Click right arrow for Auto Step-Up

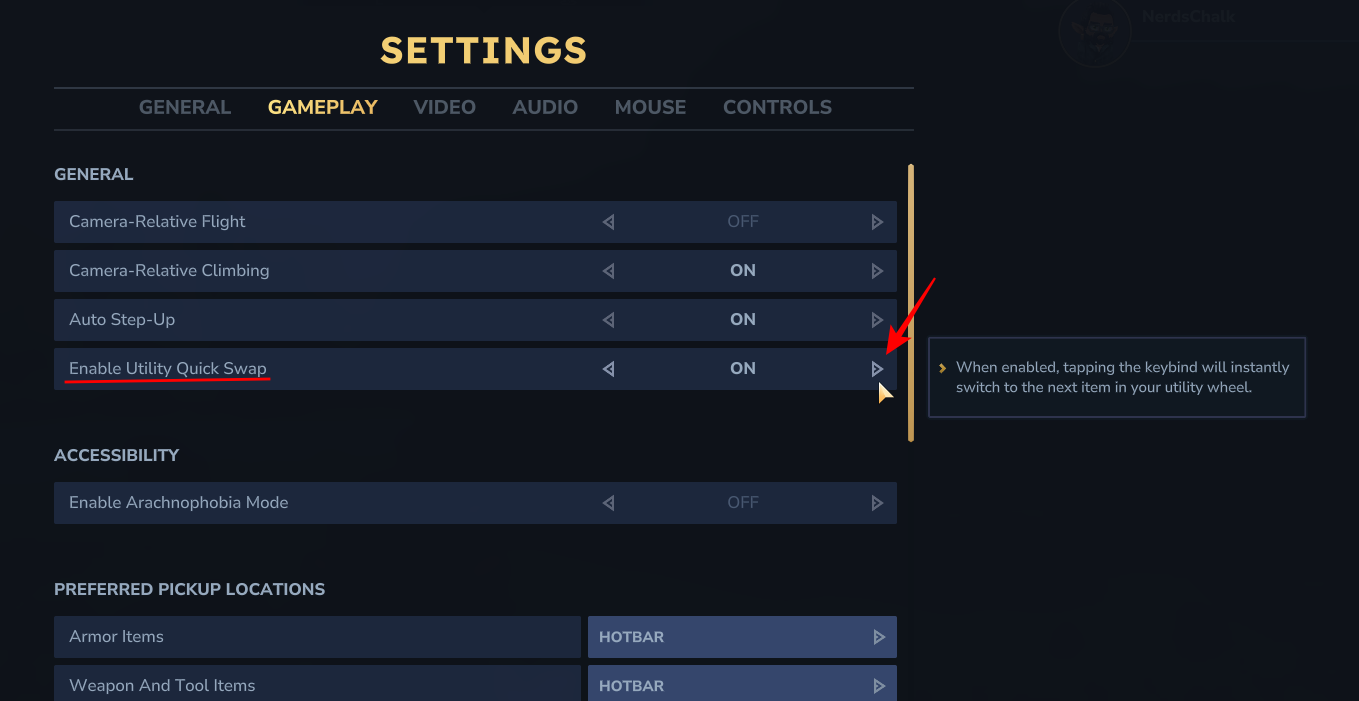877,320
